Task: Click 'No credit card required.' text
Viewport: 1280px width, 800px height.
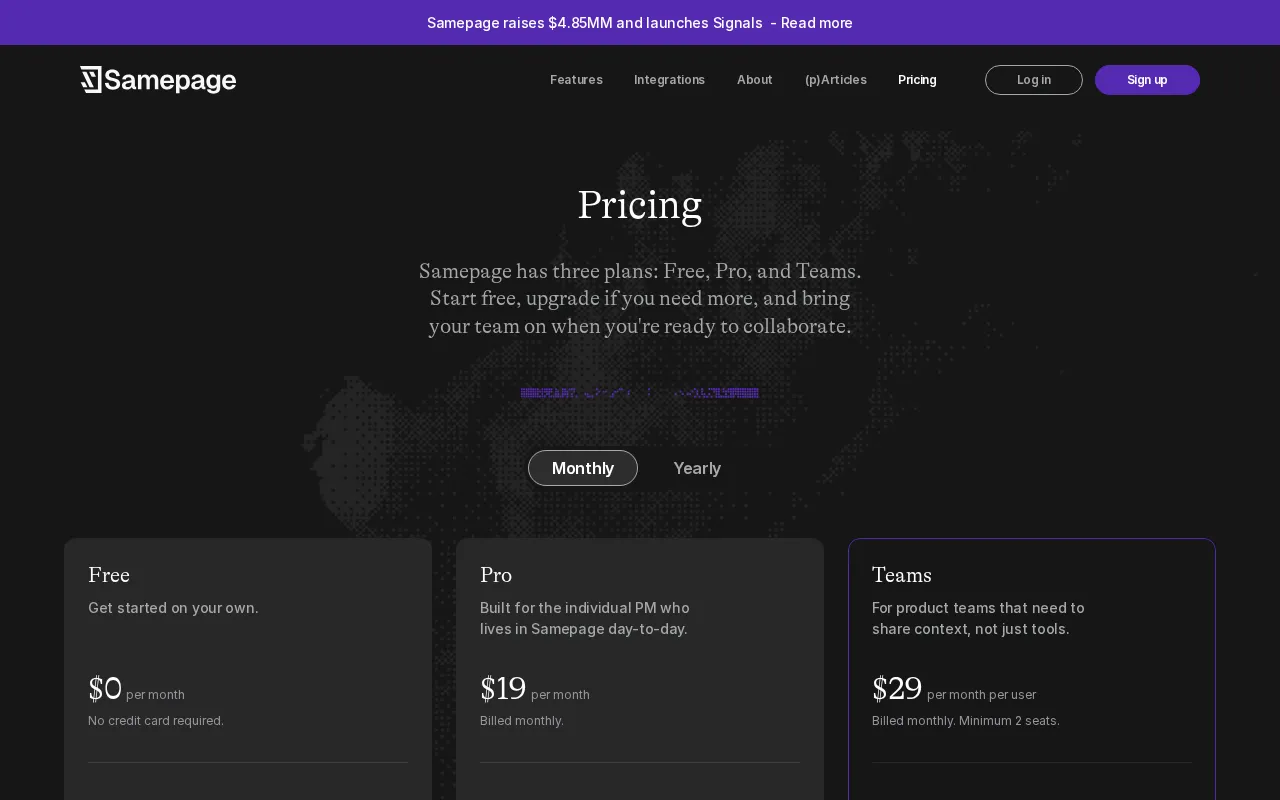Action: click(156, 721)
